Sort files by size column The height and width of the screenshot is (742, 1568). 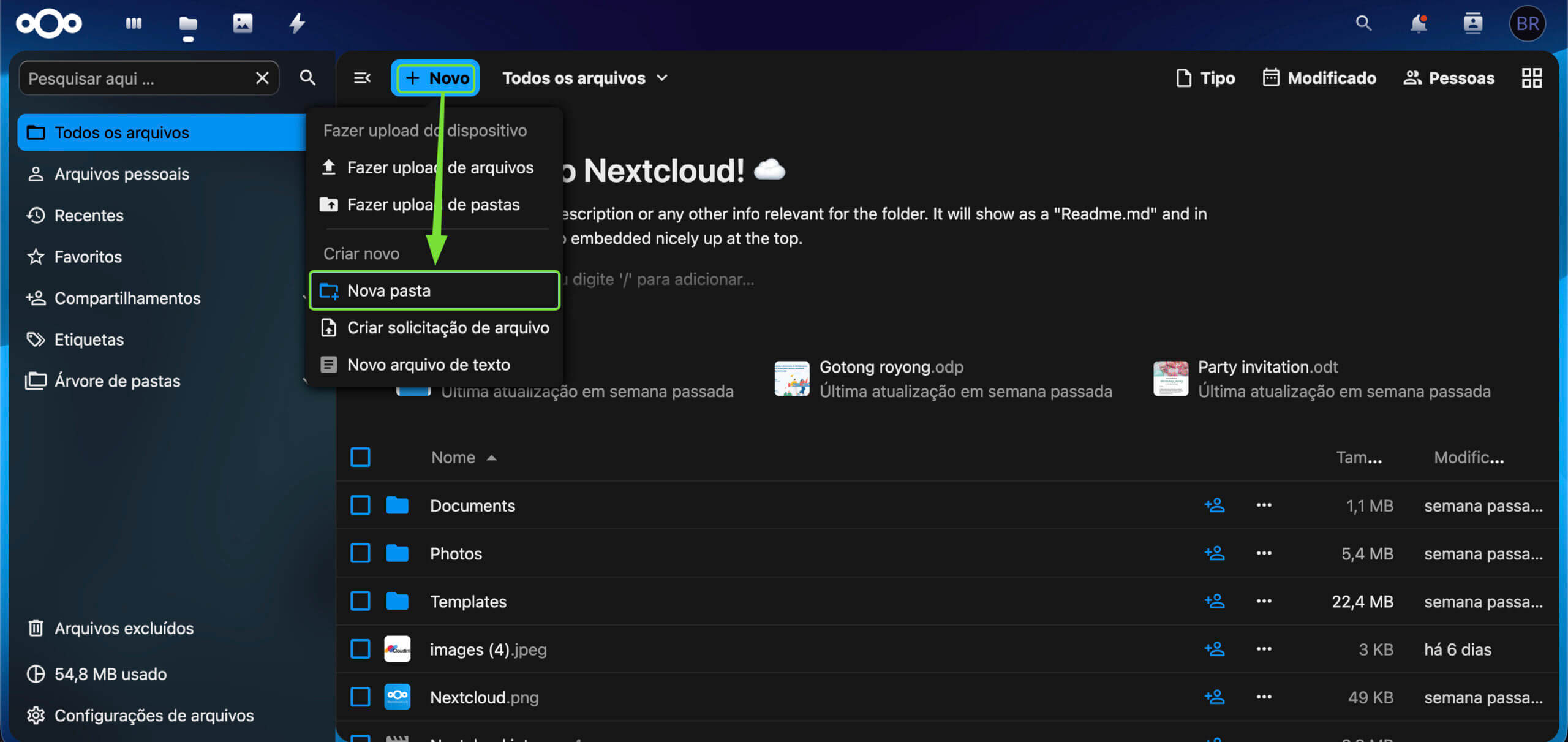[1359, 457]
